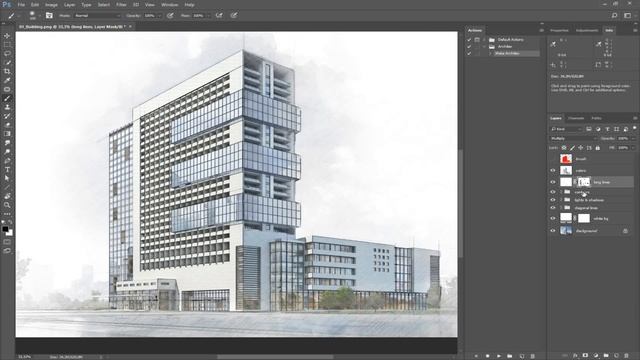
Task: Open the layer blend mode dropdown
Action: coord(573,139)
